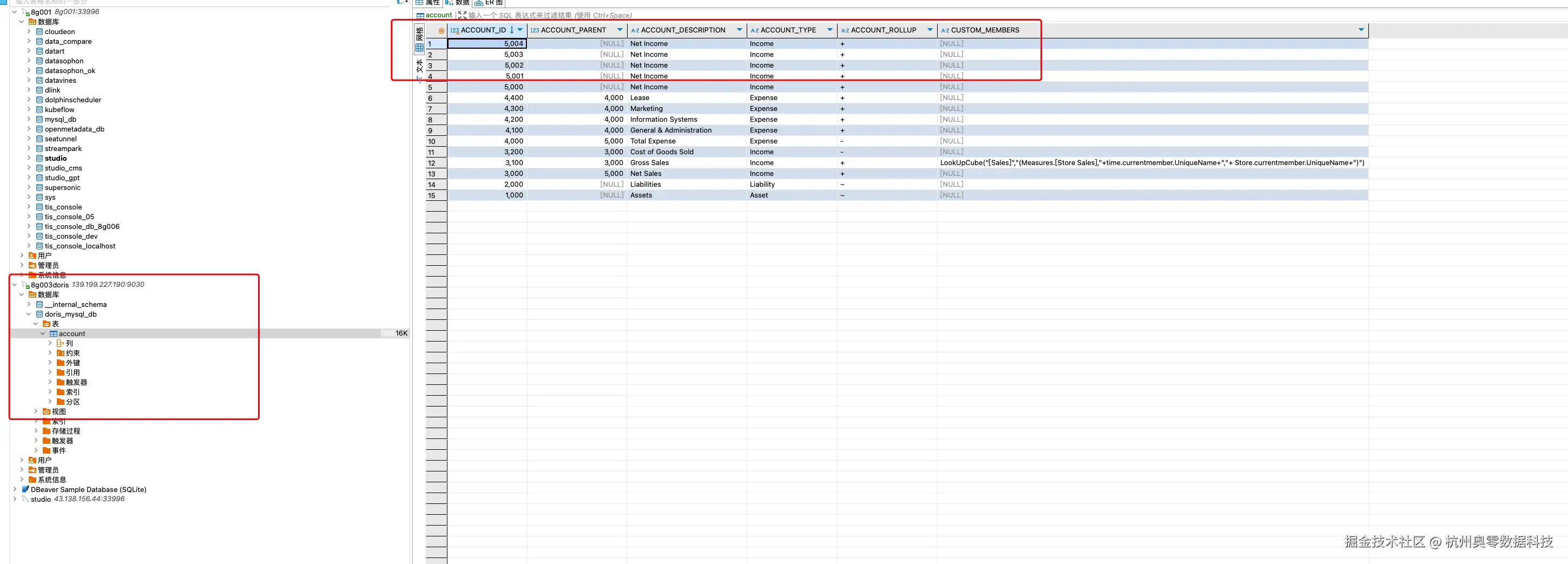1568x564 pixels.
Task: Click the Cost of Goods Sold cell
Action: [x=687, y=152]
